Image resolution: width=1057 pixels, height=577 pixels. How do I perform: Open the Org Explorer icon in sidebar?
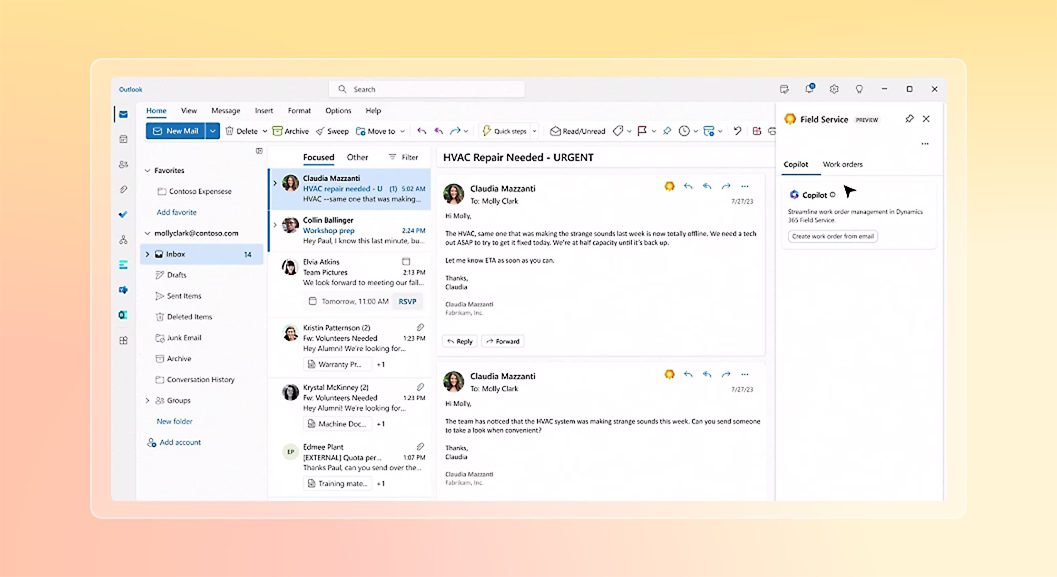[x=123, y=240]
